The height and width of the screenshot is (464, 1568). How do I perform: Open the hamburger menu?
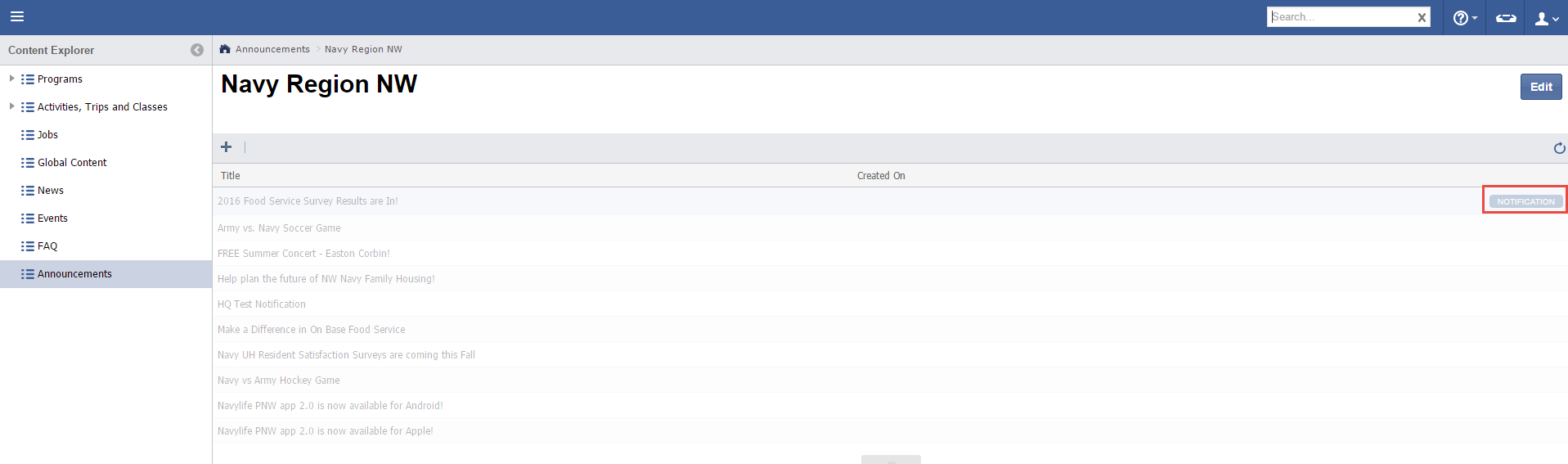17,16
